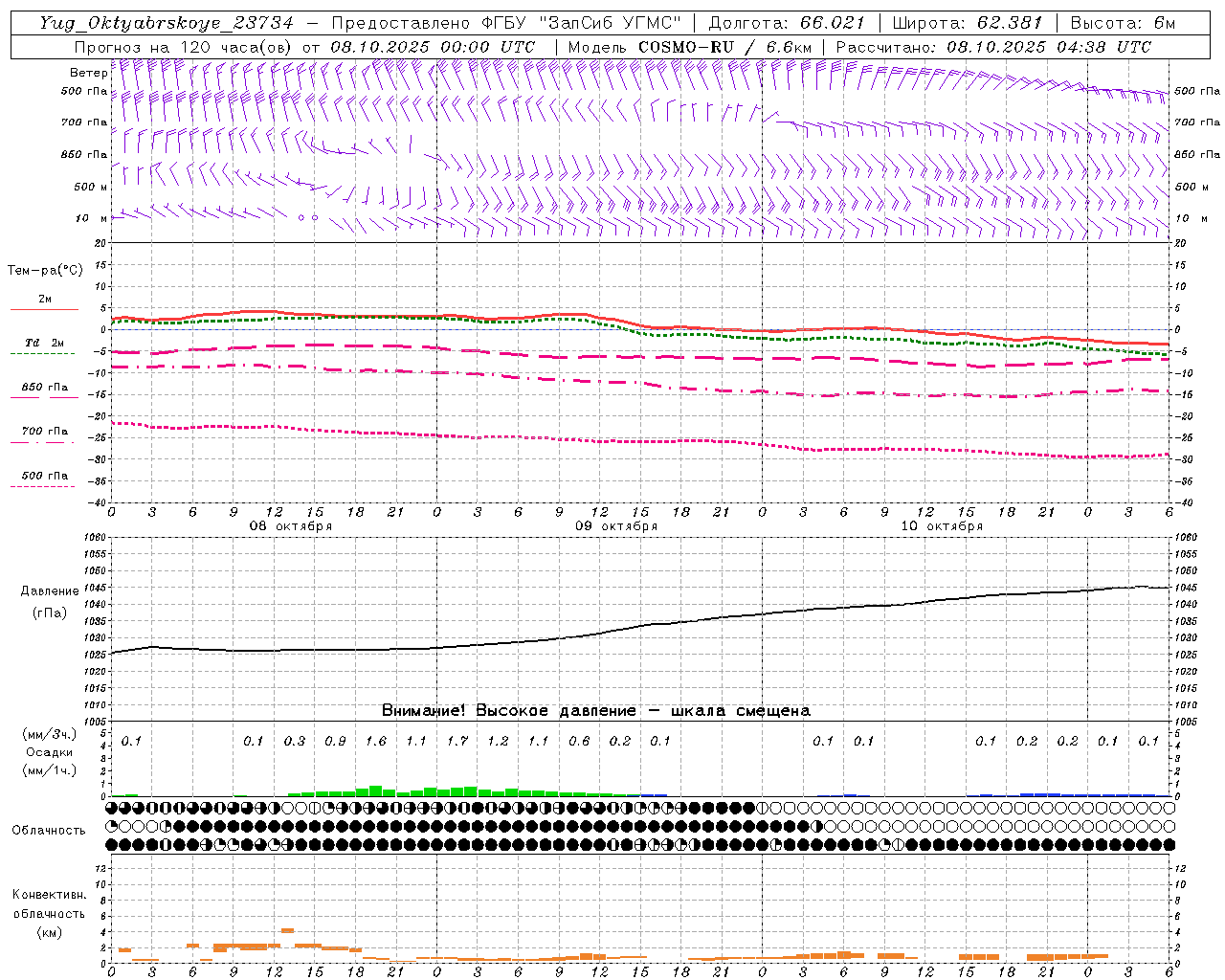Click the 0.9 three-hour precipitation value

tap(335, 741)
